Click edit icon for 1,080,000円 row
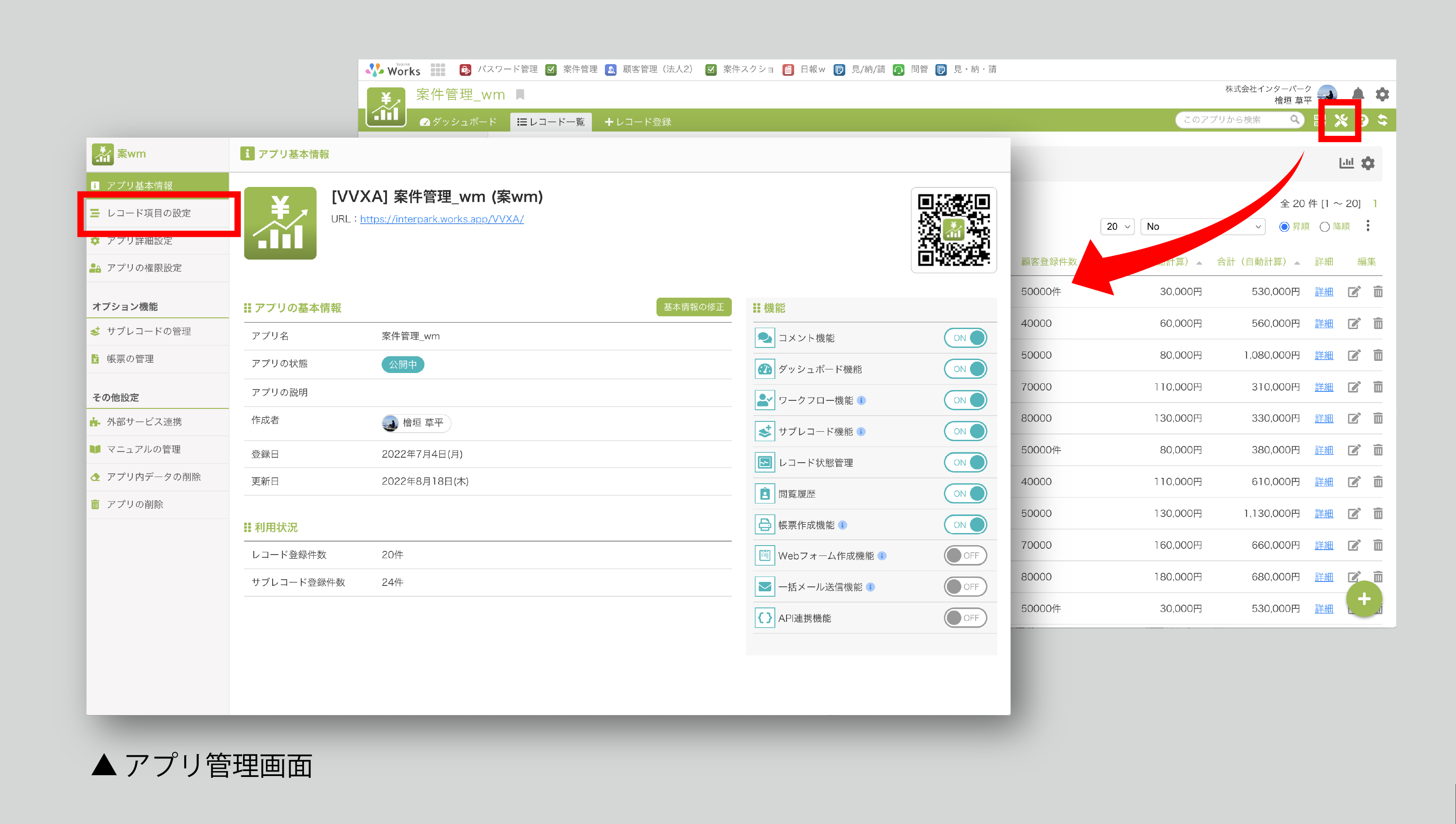Viewport: 1456px width, 824px height. click(1354, 356)
